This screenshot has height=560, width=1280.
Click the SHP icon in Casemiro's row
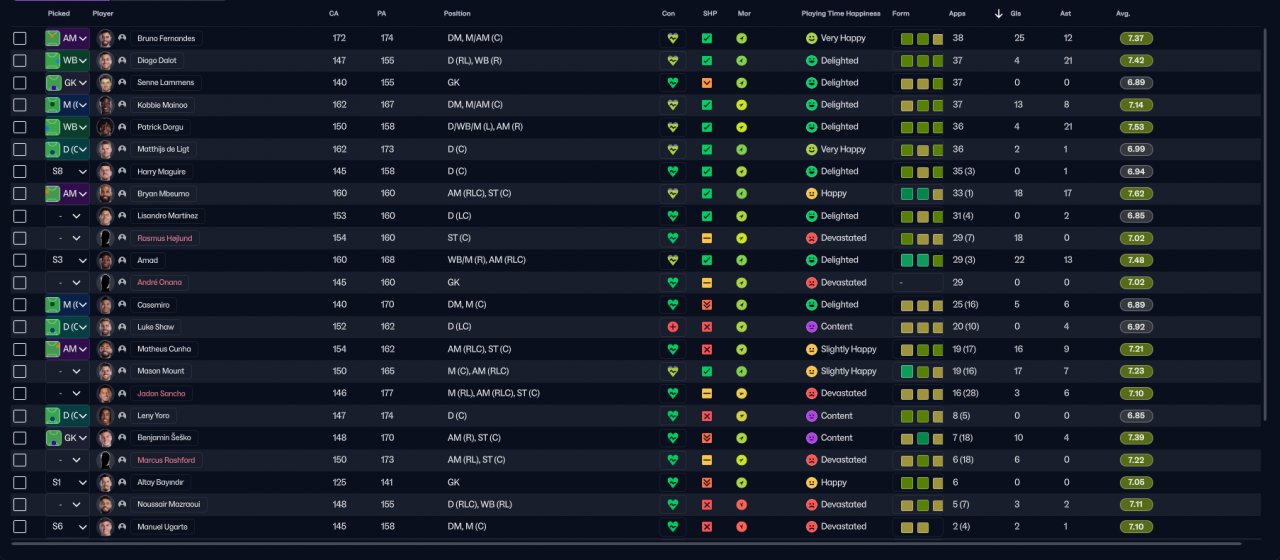(707, 305)
